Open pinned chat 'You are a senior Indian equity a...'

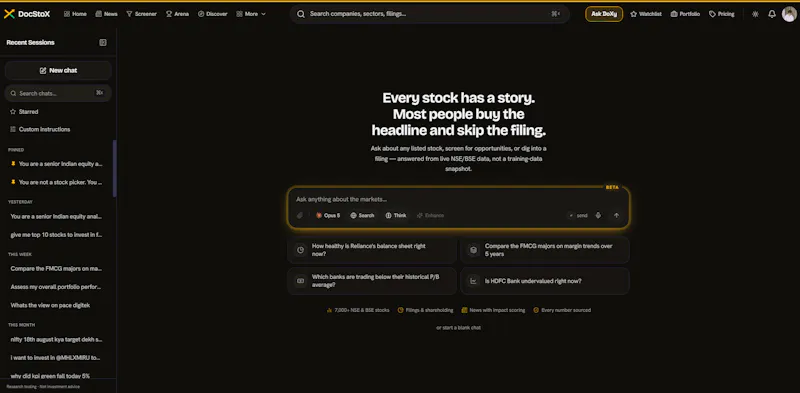[x=58, y=164]
